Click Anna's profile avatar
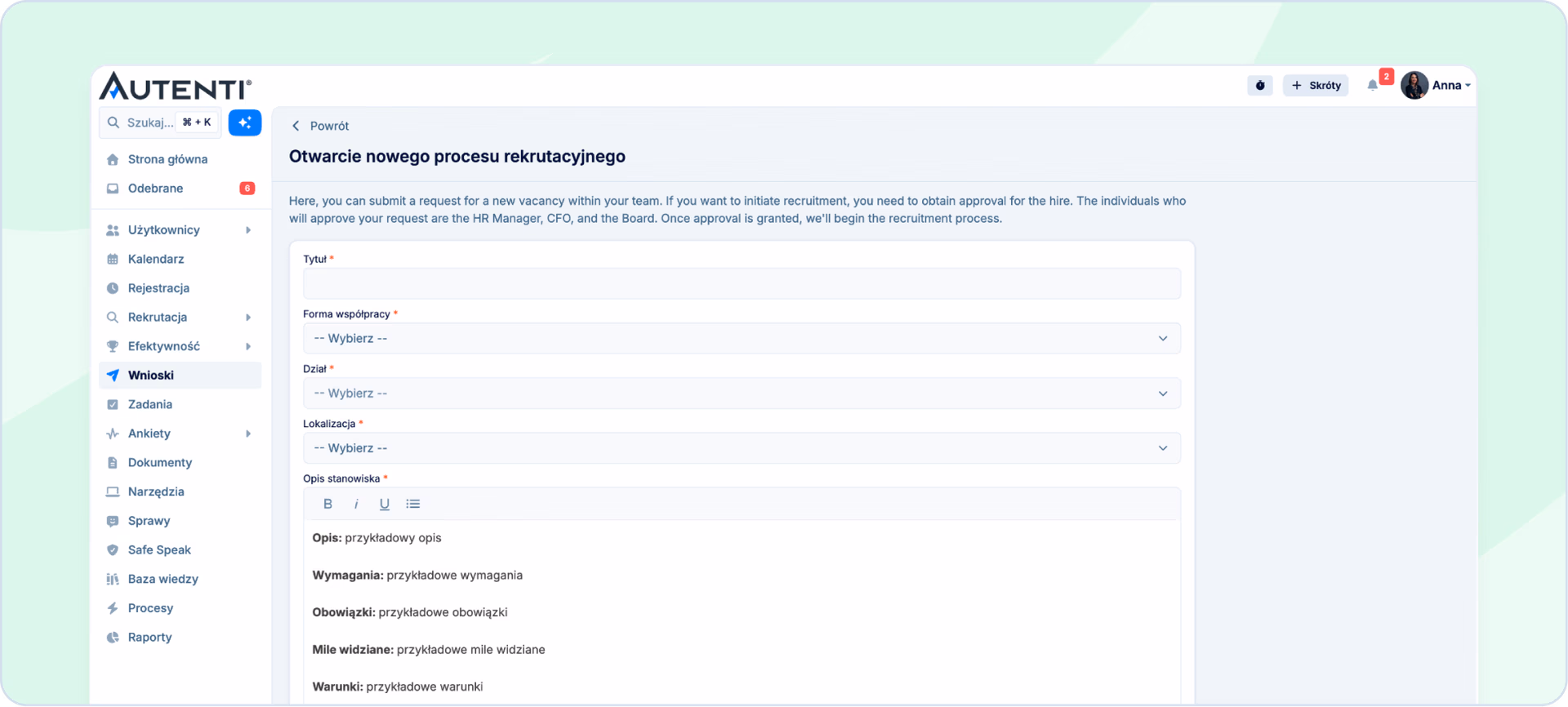 pos(1414,85)
